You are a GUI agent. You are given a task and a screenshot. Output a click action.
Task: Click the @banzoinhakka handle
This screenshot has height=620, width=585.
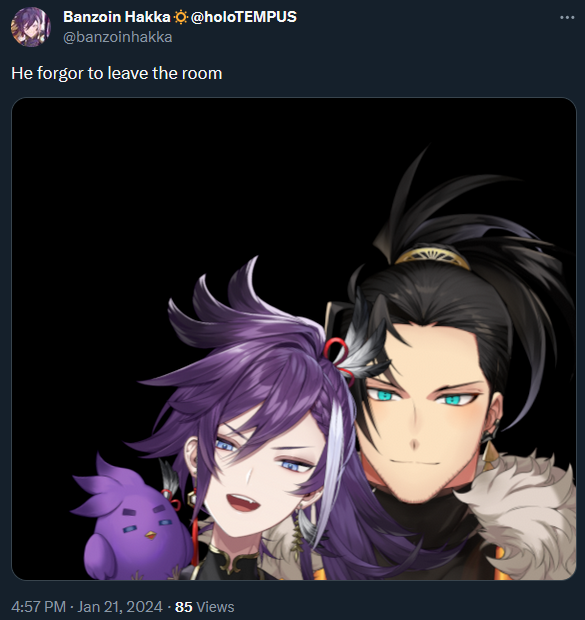pos(117,37)
